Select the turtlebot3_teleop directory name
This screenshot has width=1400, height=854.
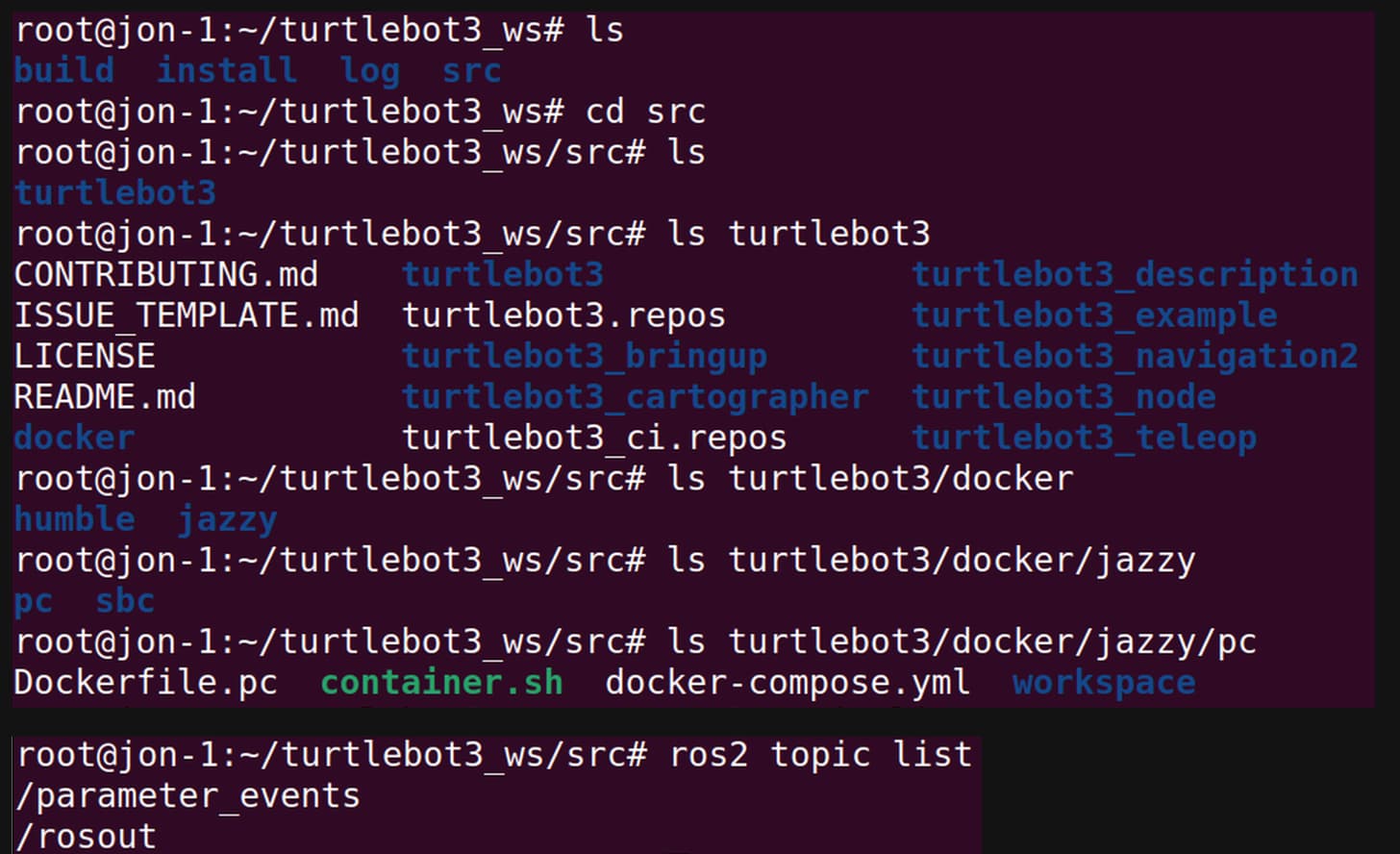coord(1084,439)
